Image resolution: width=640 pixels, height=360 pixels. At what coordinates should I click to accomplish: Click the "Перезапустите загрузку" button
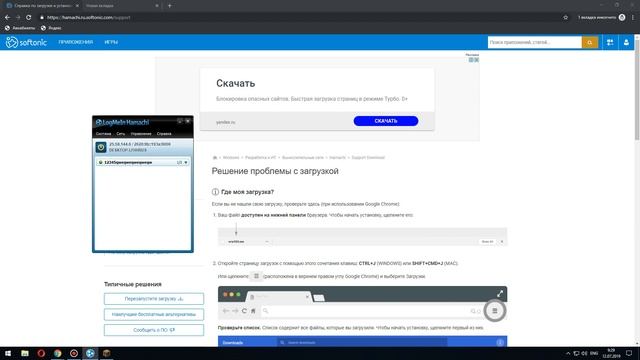(x=154, y=299)
